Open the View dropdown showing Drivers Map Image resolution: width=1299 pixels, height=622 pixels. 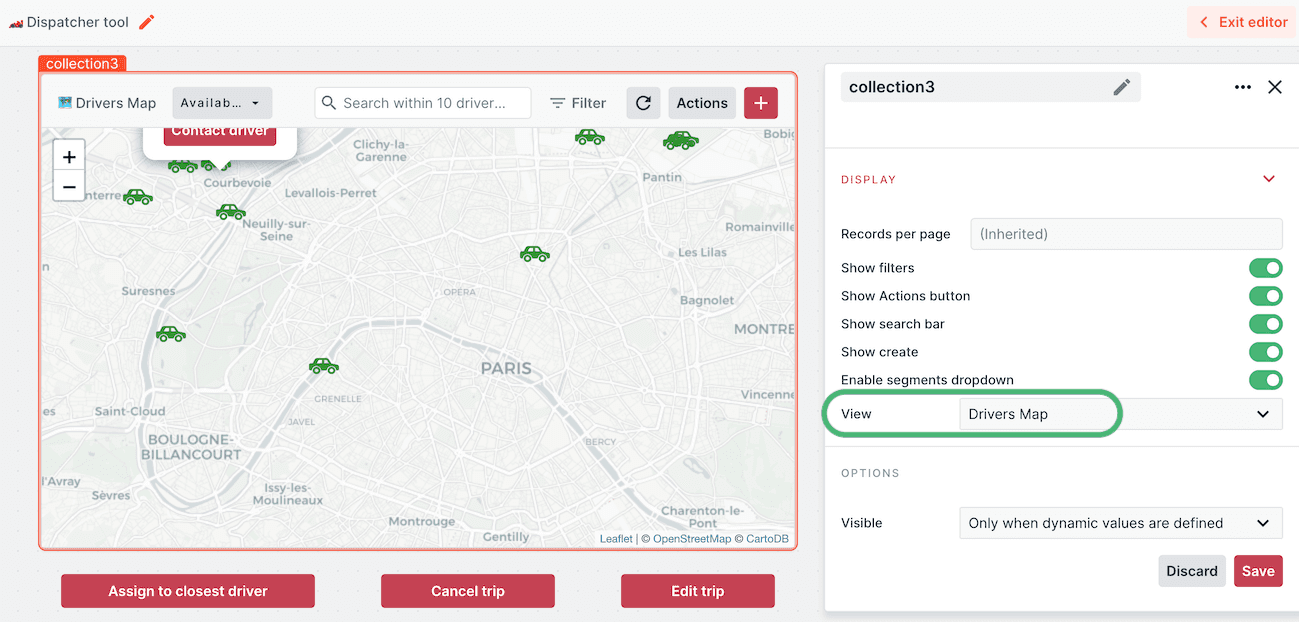[1120, 414]
